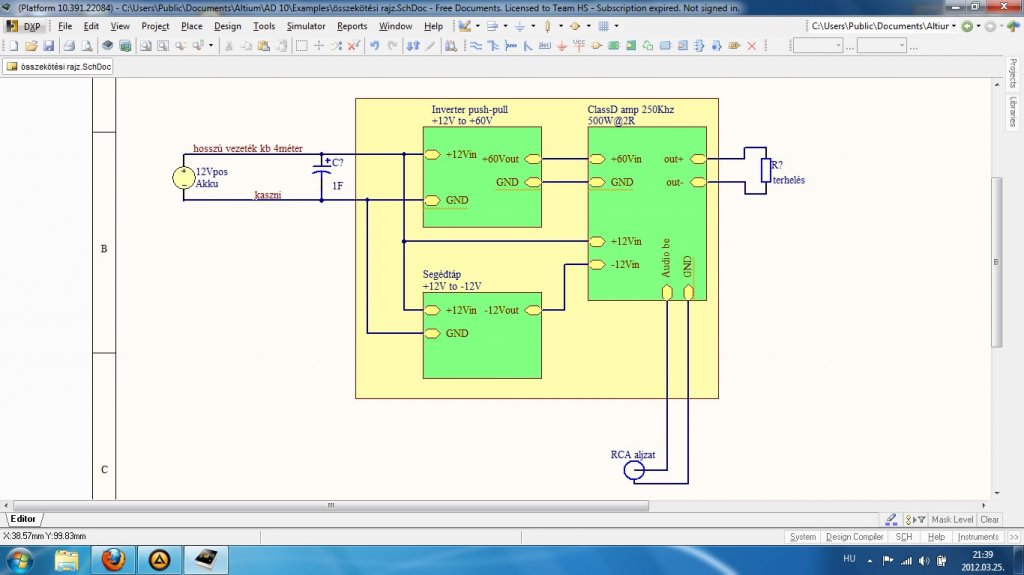
Task: Expand the alignment tools dropdown arrow
Action: 505,26
